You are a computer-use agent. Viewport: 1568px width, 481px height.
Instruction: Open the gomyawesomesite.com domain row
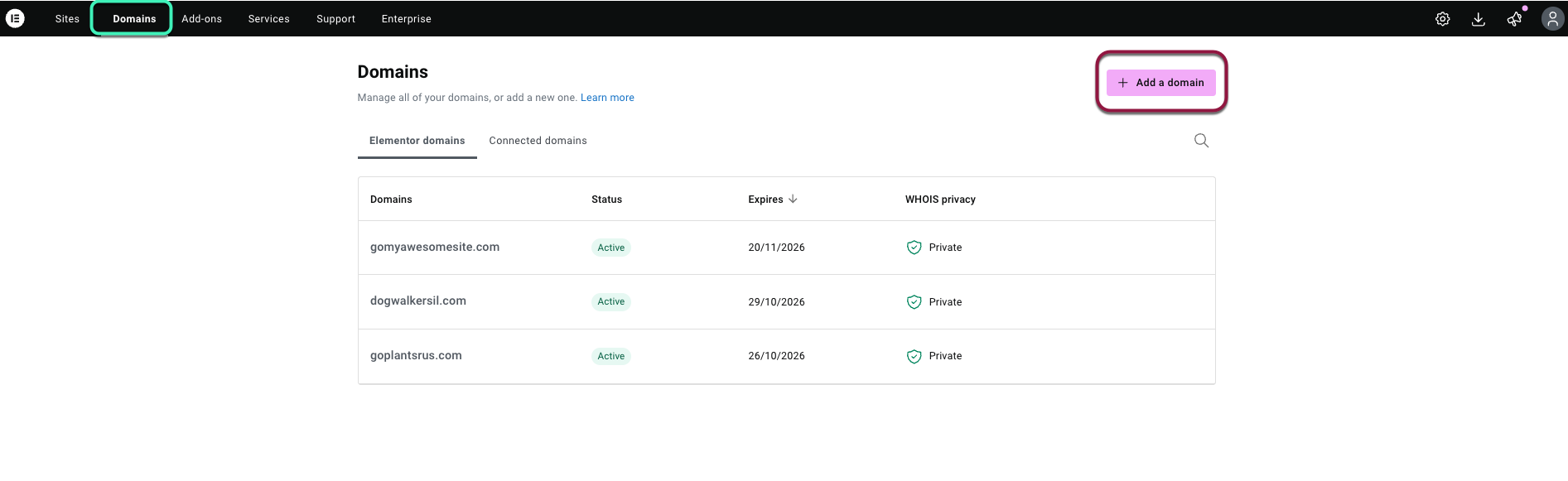click(x=434, y=247)
